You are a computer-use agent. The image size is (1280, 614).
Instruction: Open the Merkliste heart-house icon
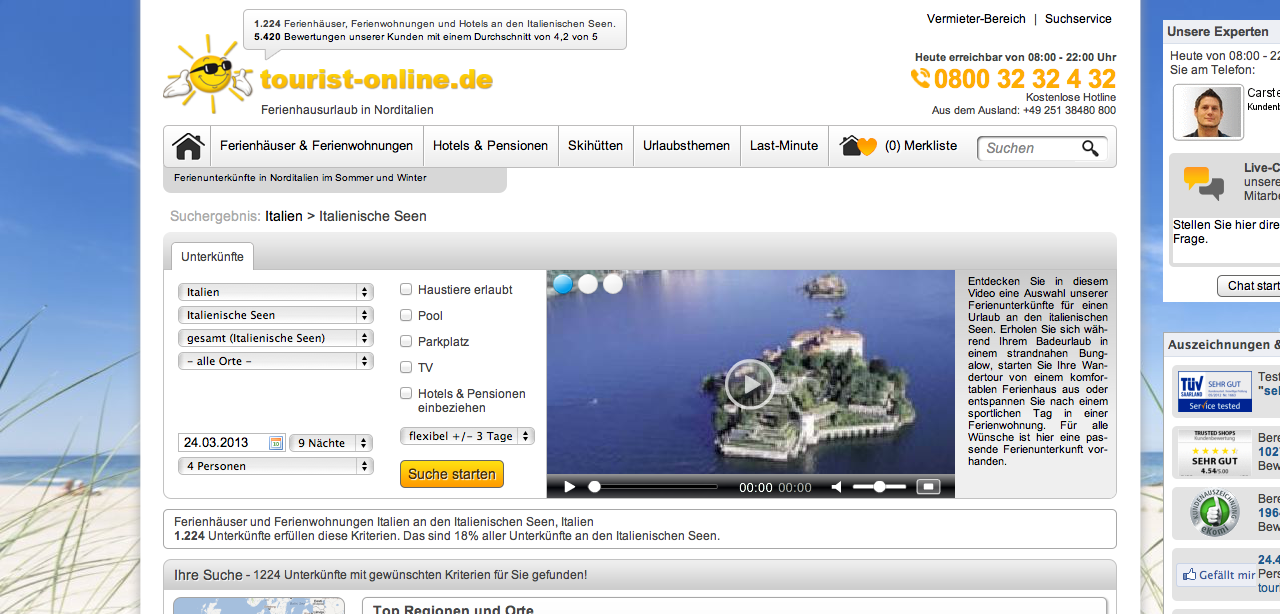(858, 146)
